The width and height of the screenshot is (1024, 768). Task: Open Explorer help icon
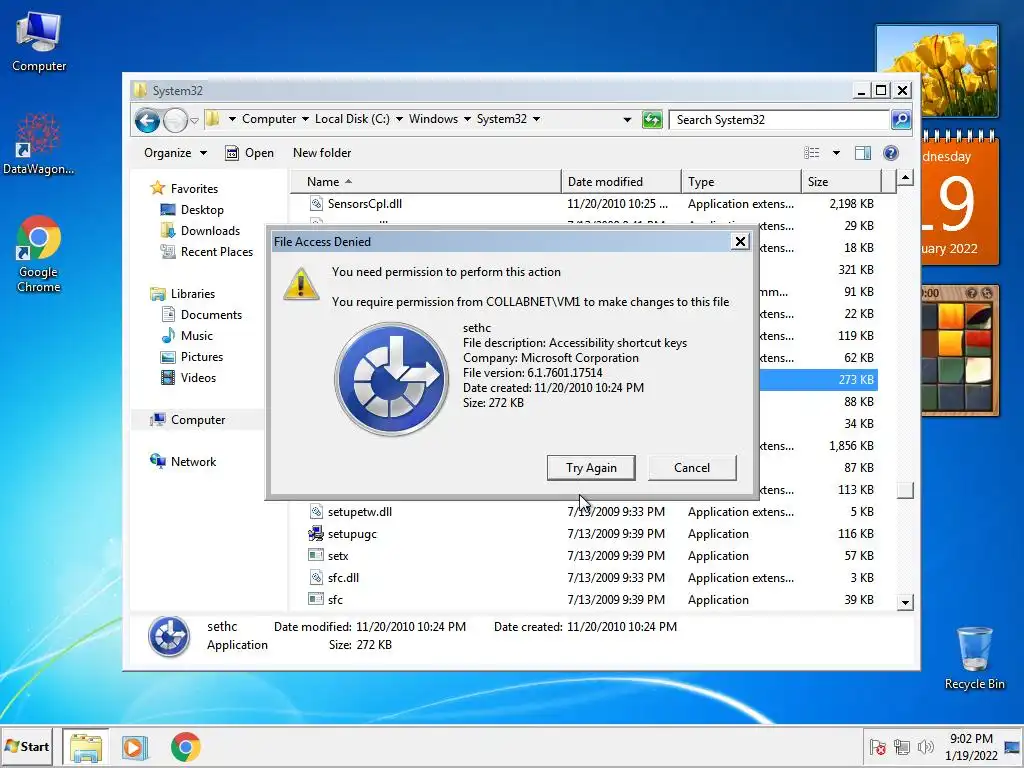891,153
